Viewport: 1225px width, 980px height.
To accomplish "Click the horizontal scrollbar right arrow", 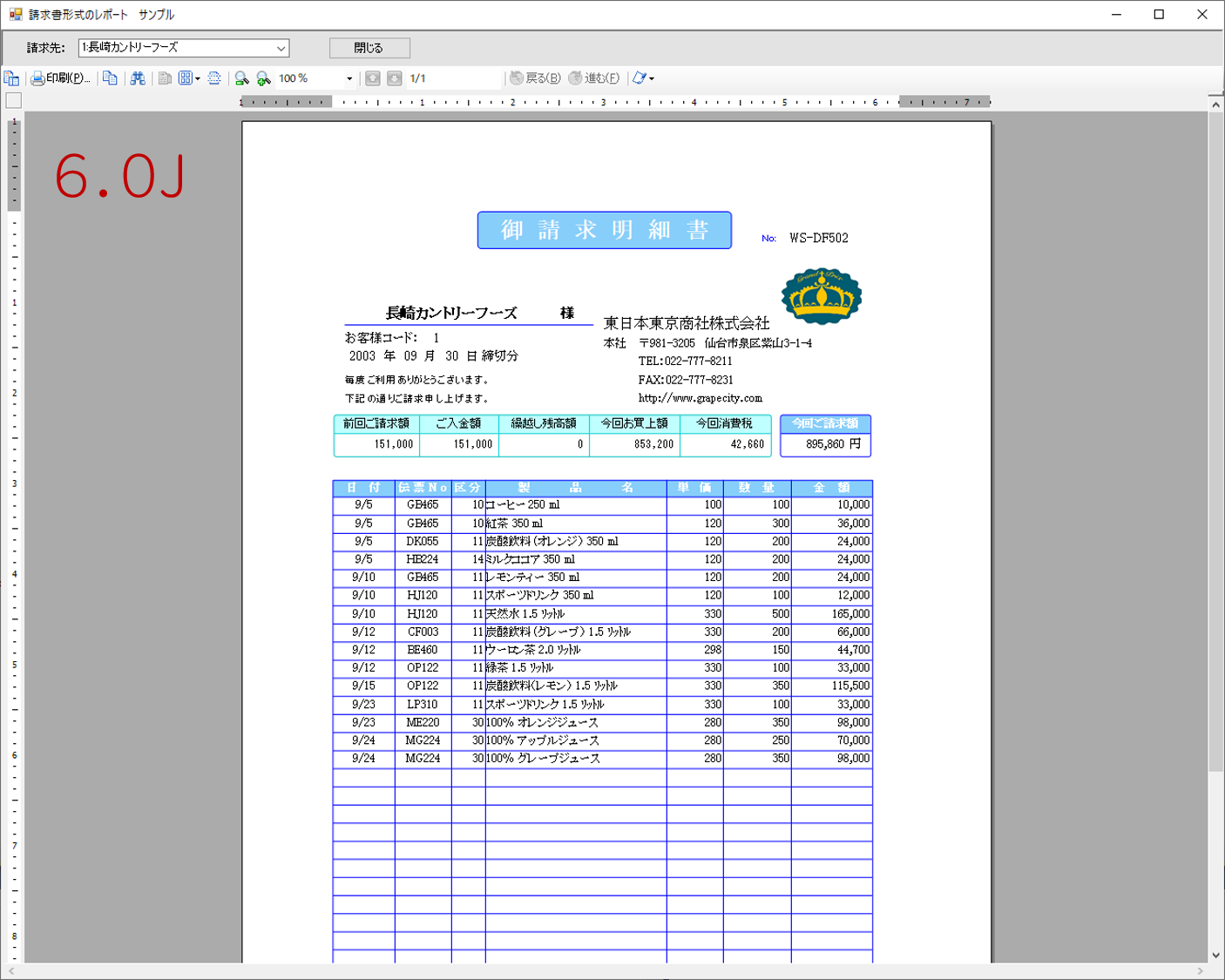I will 1200,971.
